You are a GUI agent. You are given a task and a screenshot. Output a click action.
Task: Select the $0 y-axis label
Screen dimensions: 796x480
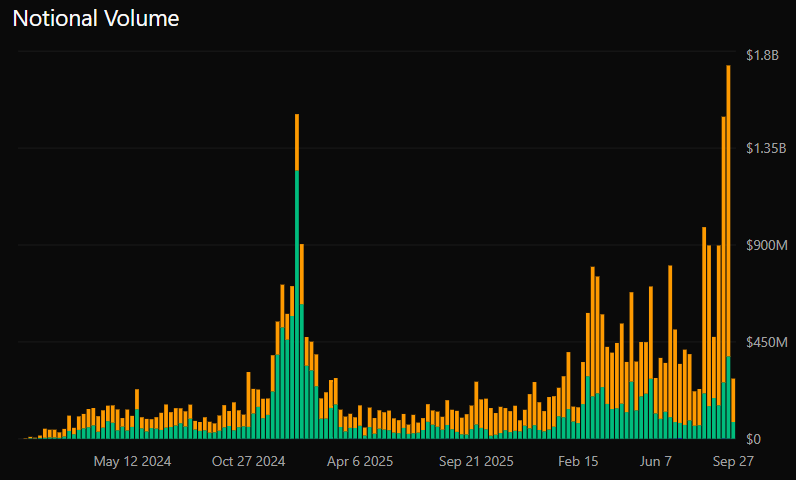point(753,439)
